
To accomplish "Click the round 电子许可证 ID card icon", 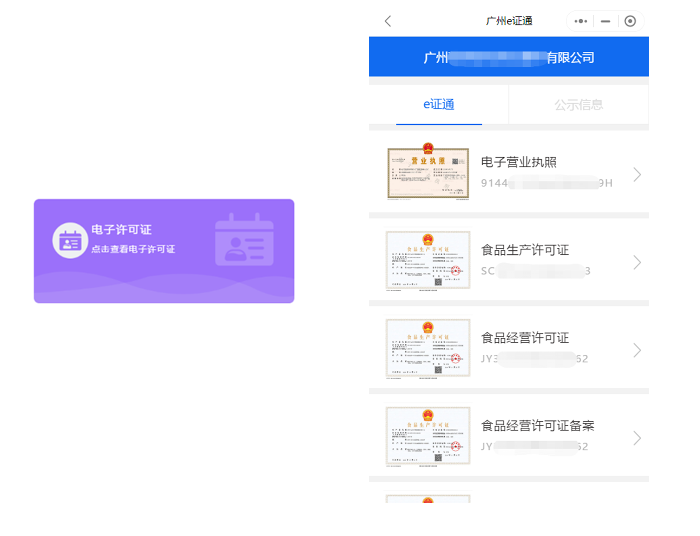I will click(70, 240).
